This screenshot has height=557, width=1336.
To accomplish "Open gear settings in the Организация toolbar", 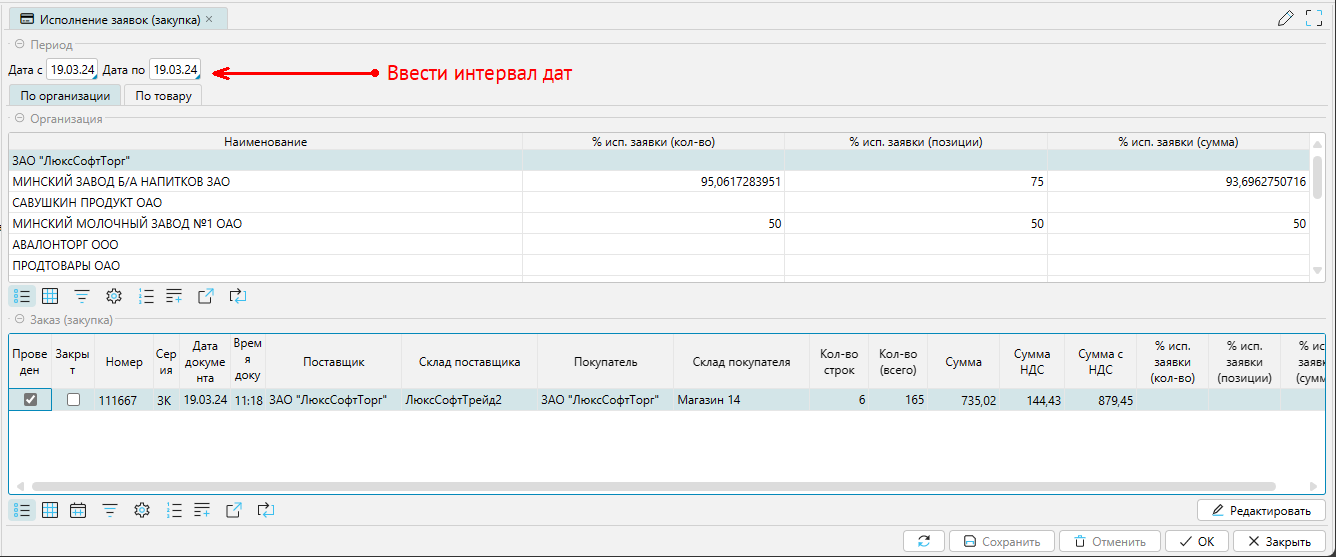I will 114,296.
